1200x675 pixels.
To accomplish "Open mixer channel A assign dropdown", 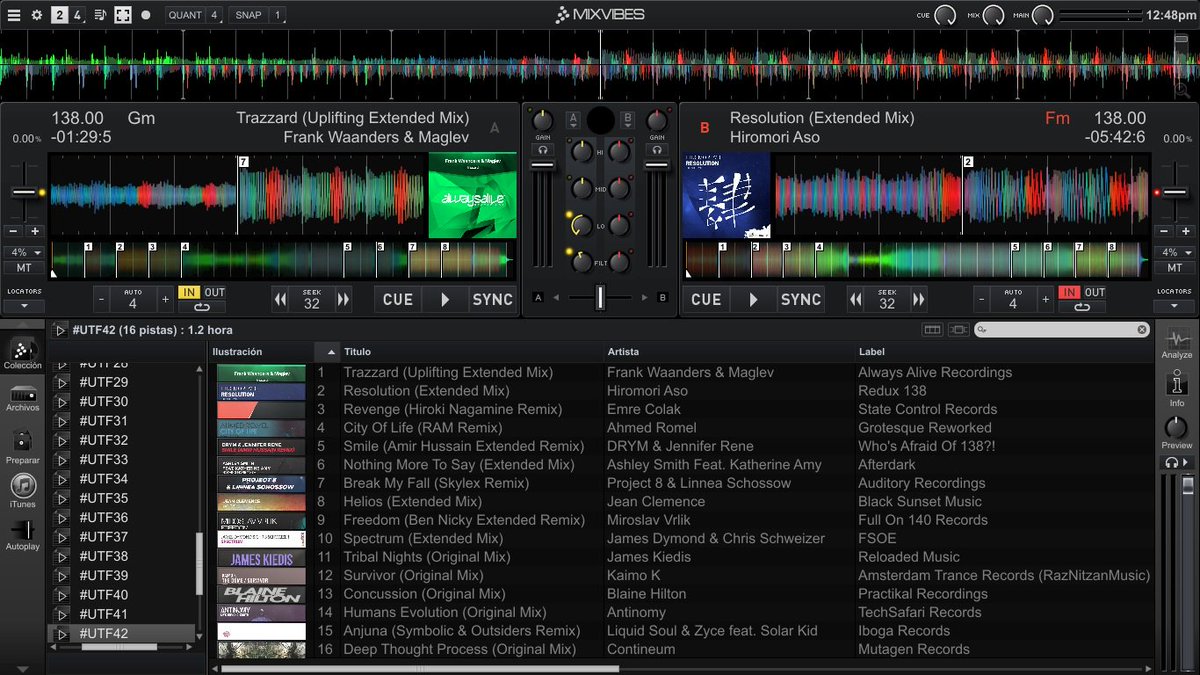I will 573,119.
